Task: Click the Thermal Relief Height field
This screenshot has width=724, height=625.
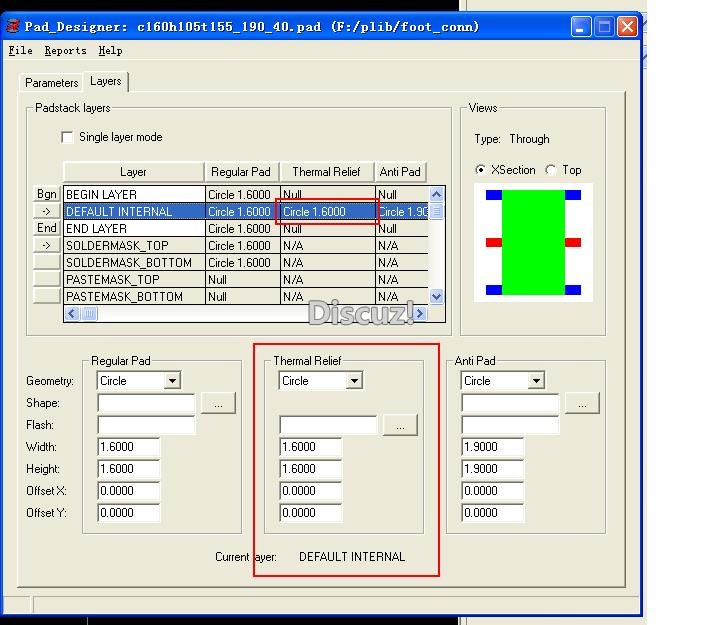Action: click(311, 469)
